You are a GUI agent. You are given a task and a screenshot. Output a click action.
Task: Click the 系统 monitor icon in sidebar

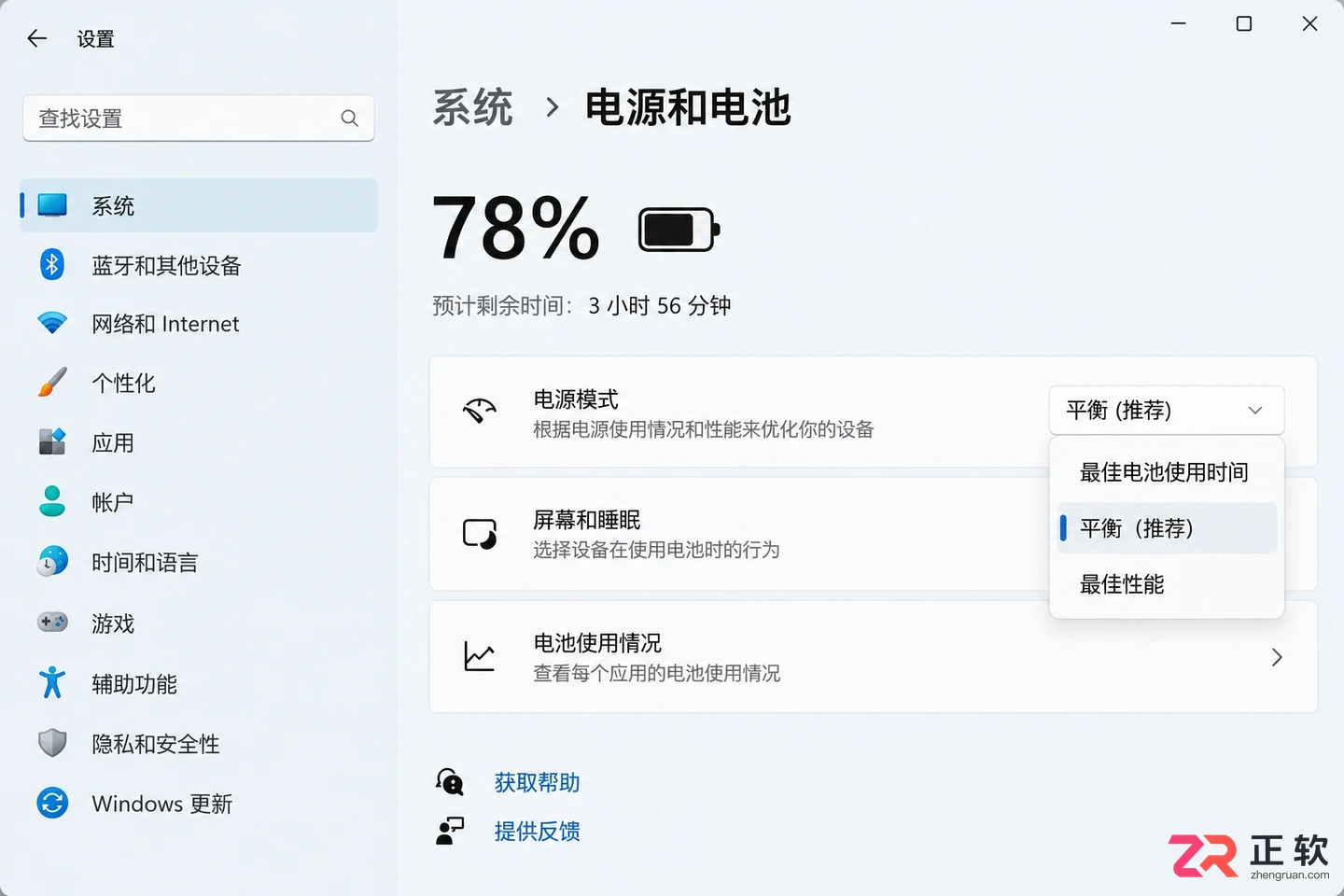click(52, 205)
